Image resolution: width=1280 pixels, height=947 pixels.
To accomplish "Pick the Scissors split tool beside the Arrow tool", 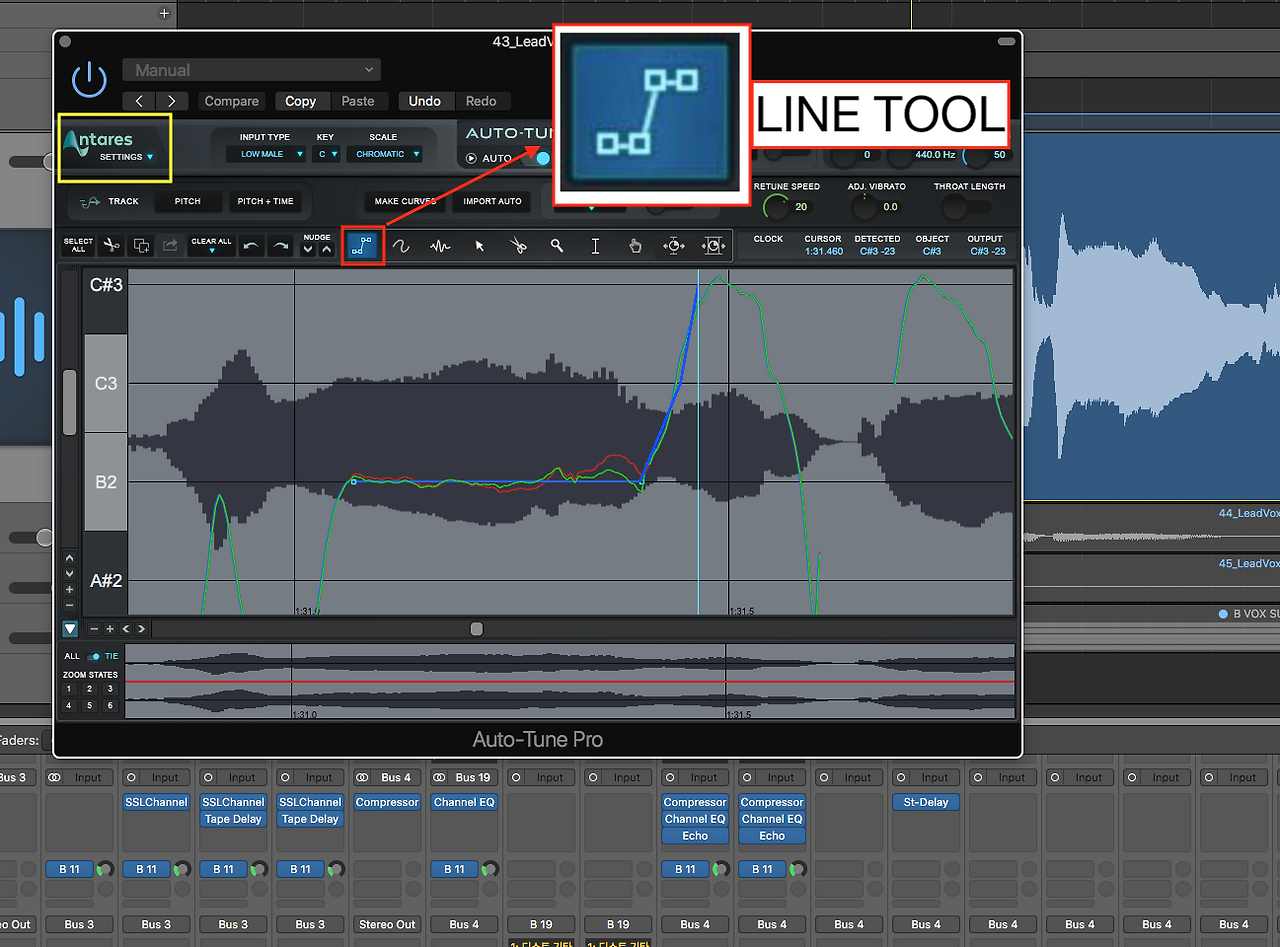I will 518,246.
